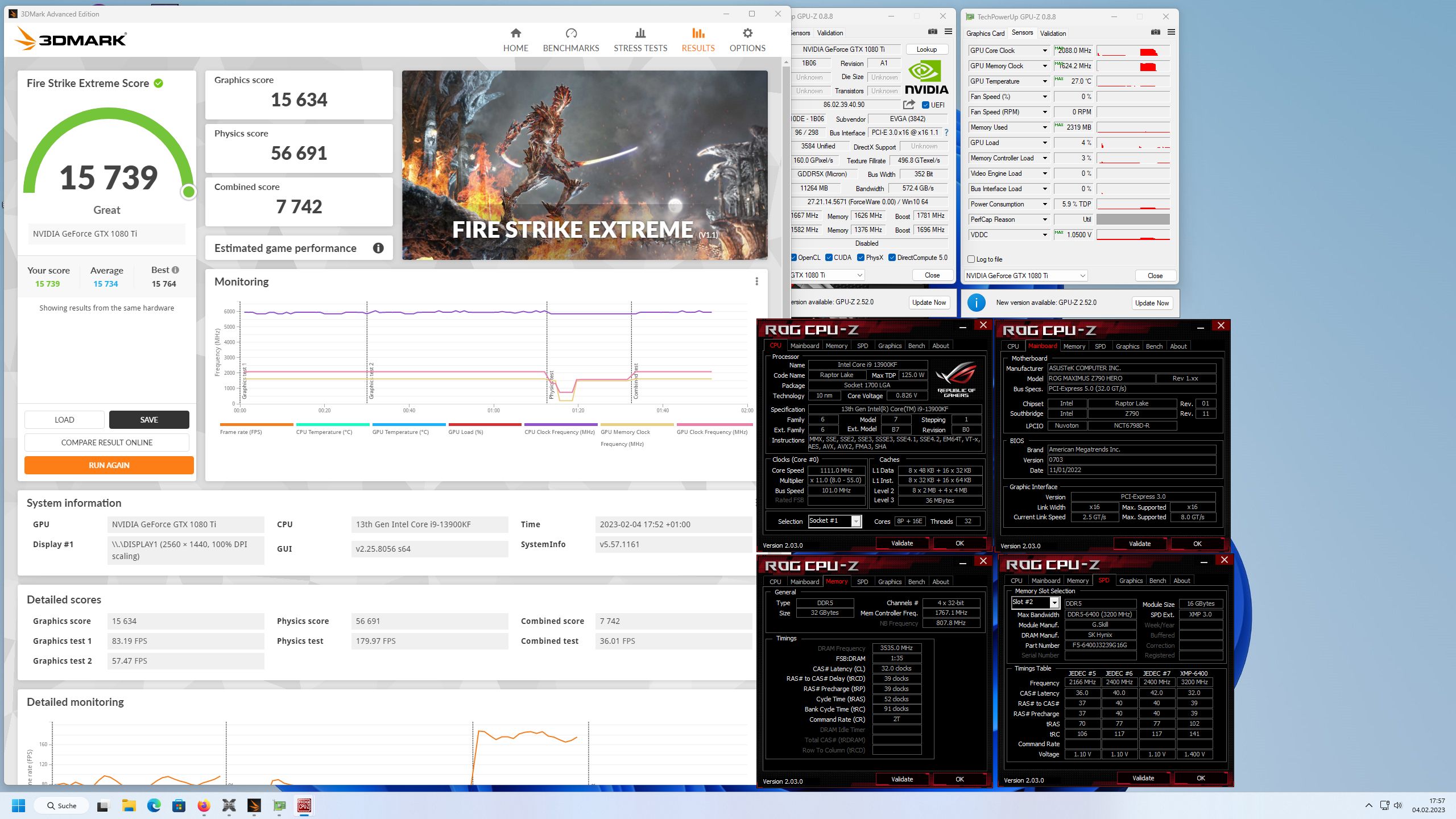Screen dimensions: 1456x819
Task: Open hamburger menu in GPU-Z Sensors window
Action: pos(1171,32)
